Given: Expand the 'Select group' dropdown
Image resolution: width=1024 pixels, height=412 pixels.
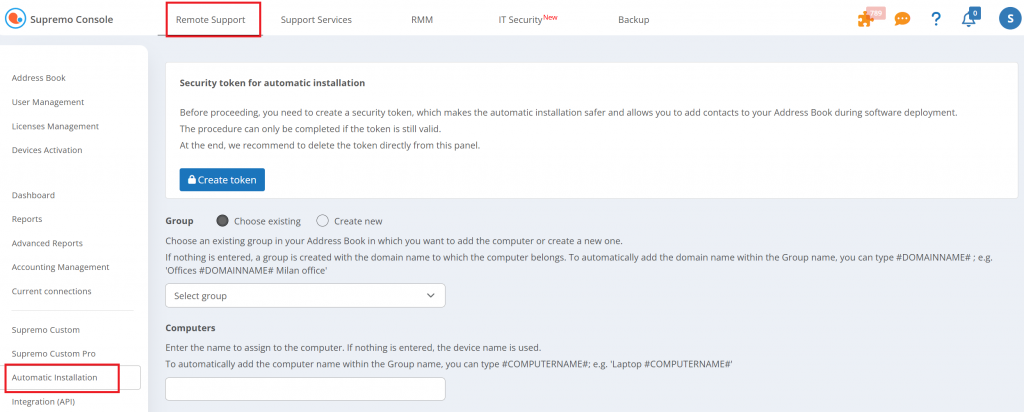Looking at the screenshot, I should (305, 296).
